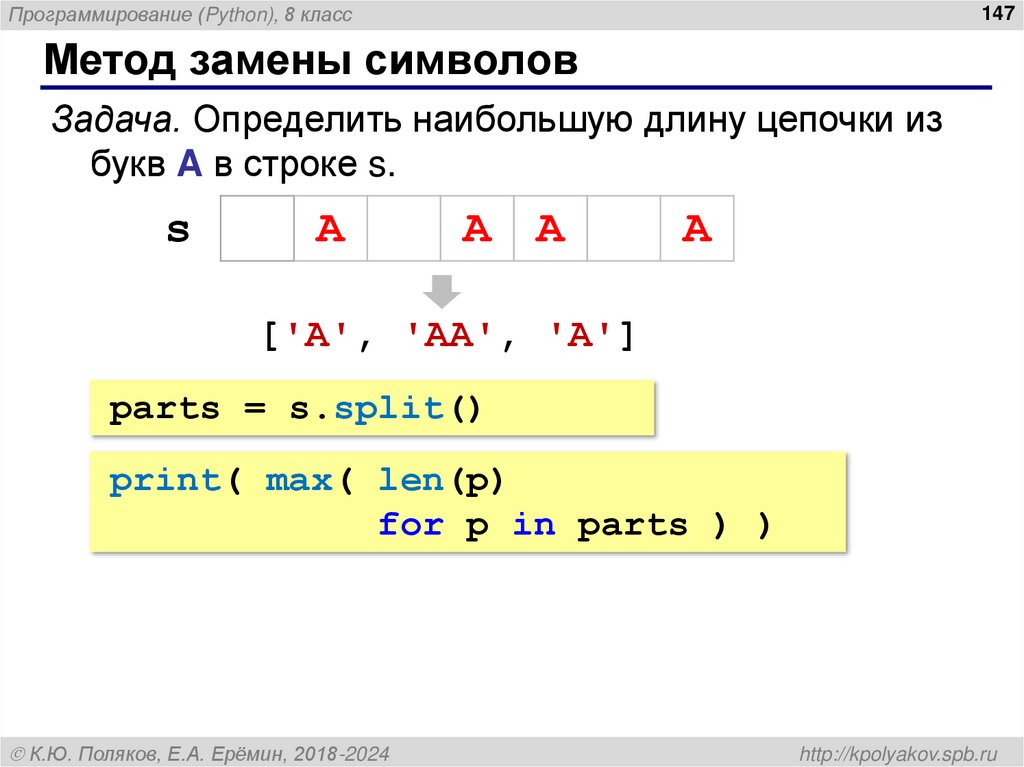1024x767 pixels.
Task: Select the yellow 'parts = s.split()' code box
Action: click(370, 407)
